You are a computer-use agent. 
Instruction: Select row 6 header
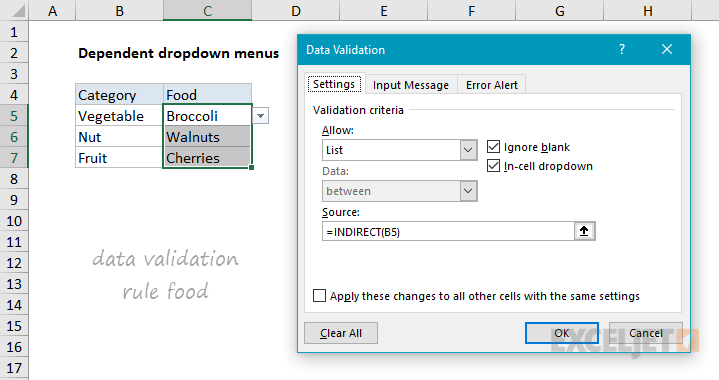tap(14, 137)
